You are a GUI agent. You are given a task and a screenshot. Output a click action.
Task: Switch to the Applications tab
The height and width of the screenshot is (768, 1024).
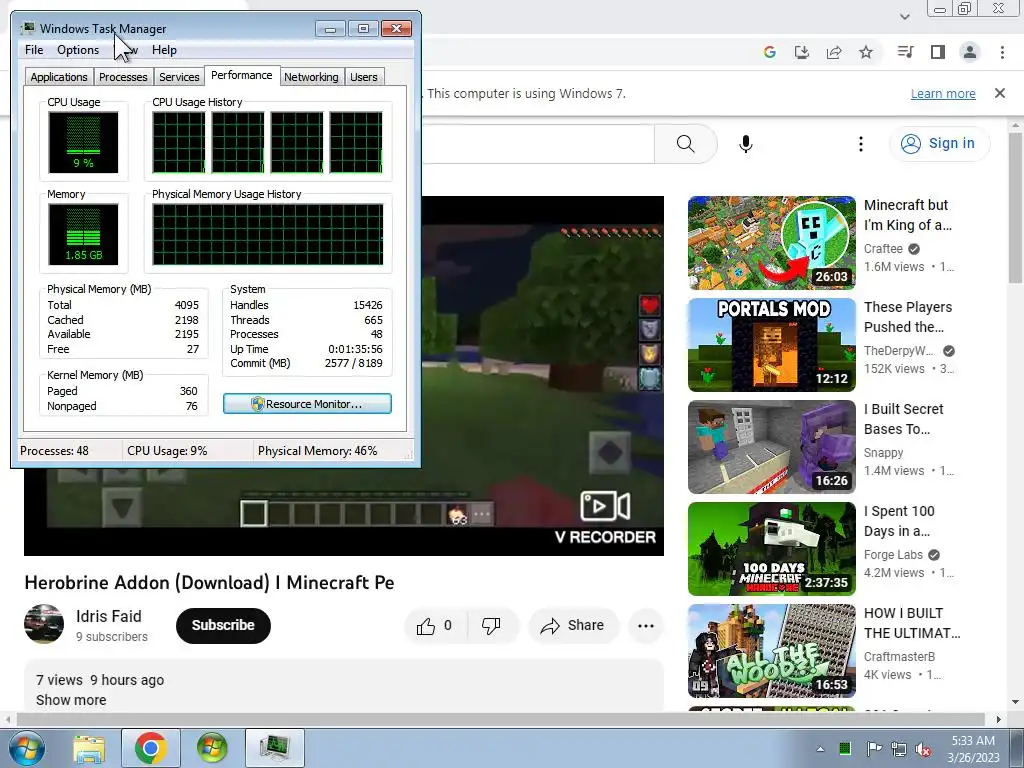[x=59, y=77]
